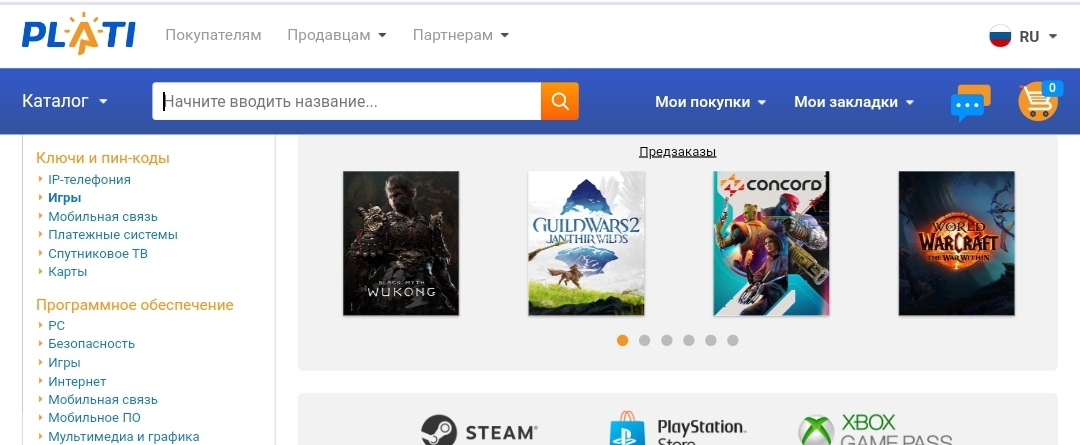Select the sixth carousel dot
Image resolution: width=1080 pixels, height=445 pixels.
(x=733, y=340)
